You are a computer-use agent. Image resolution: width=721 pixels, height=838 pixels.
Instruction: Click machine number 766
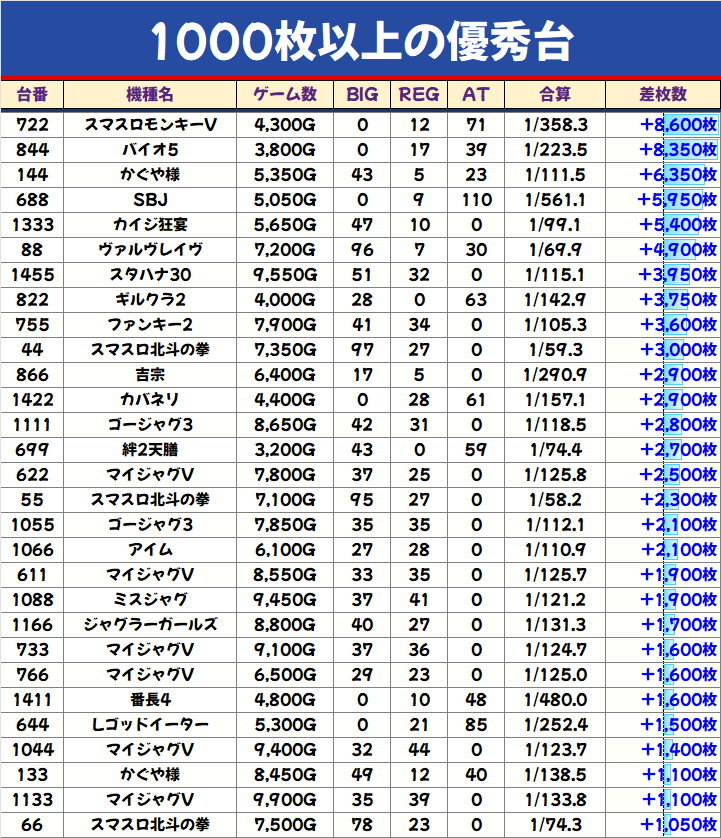click(32, 674)
